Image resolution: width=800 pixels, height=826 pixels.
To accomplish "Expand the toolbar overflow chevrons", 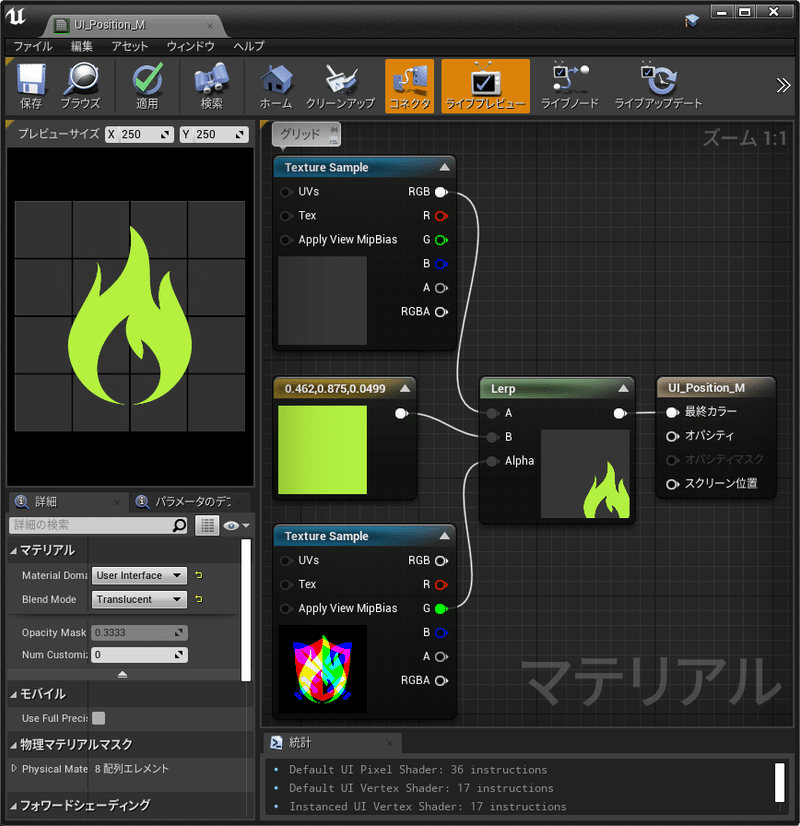I will pyautogui.click(x=783, y=85).
